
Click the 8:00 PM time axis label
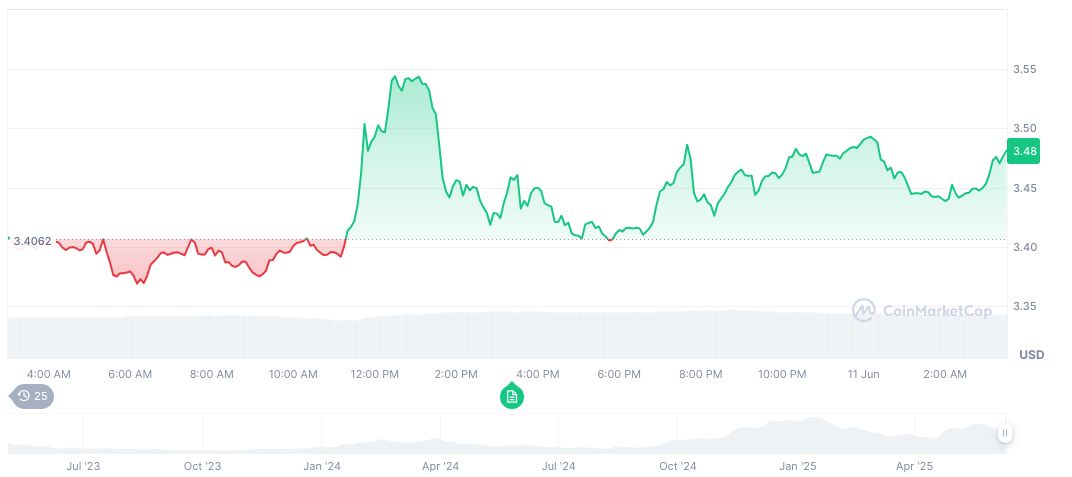(x=700, y=374)
